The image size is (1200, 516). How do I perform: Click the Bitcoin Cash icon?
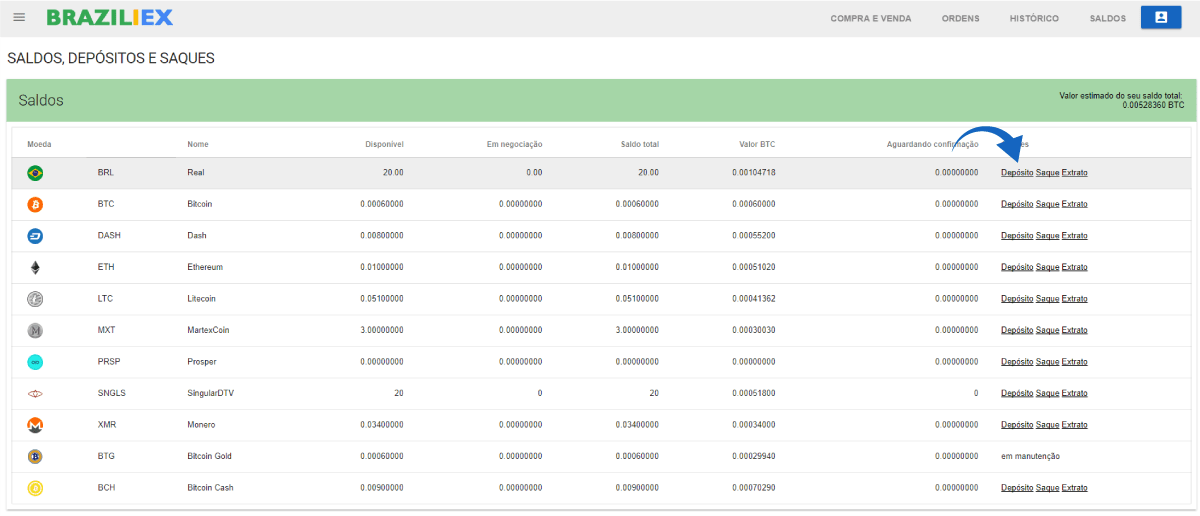tap(35, 488)
